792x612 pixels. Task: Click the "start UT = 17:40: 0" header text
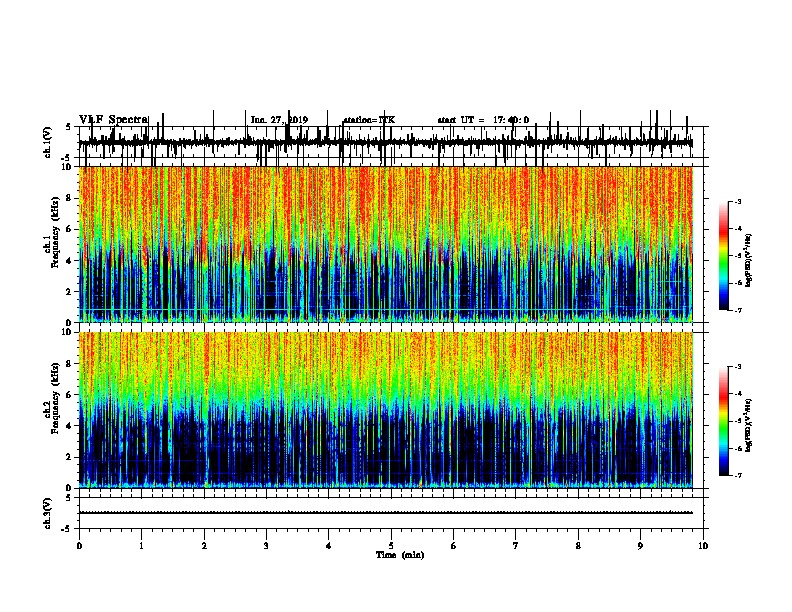(483, 120)
